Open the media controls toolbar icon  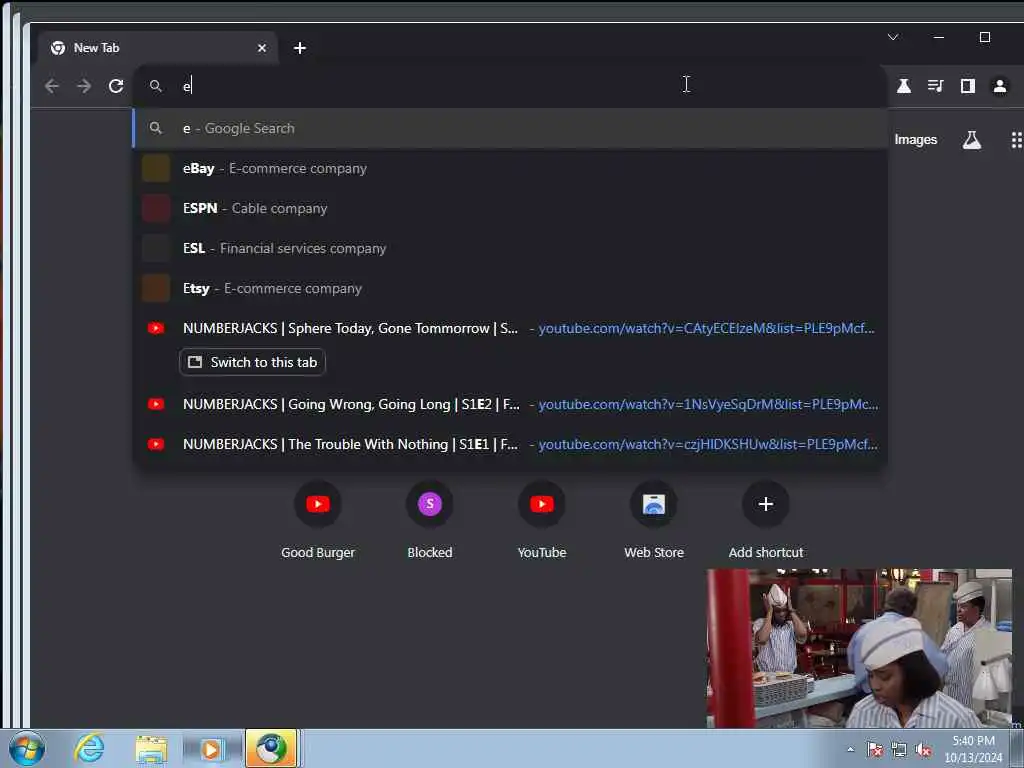(x=935, y=86)
